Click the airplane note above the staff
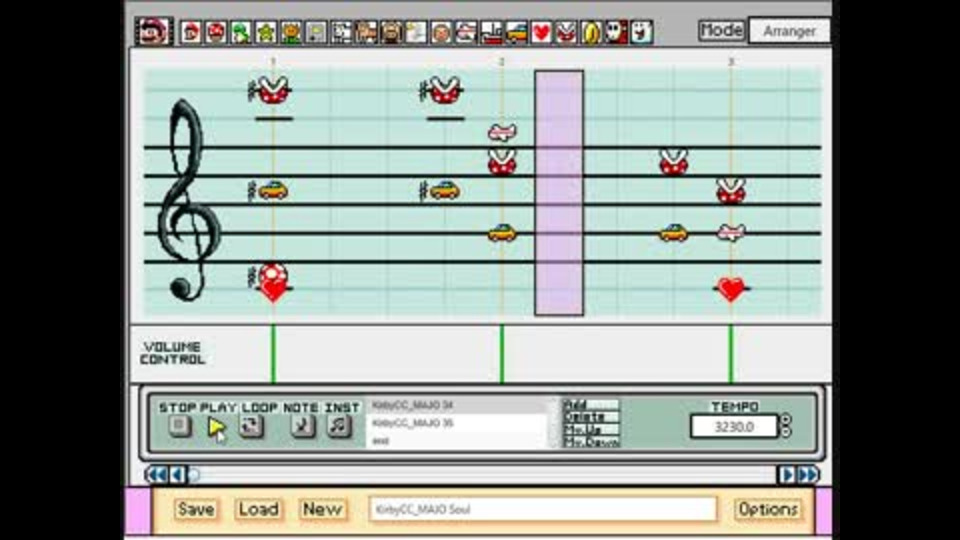Viewport: 960px width, 540px height. point(502,132)
